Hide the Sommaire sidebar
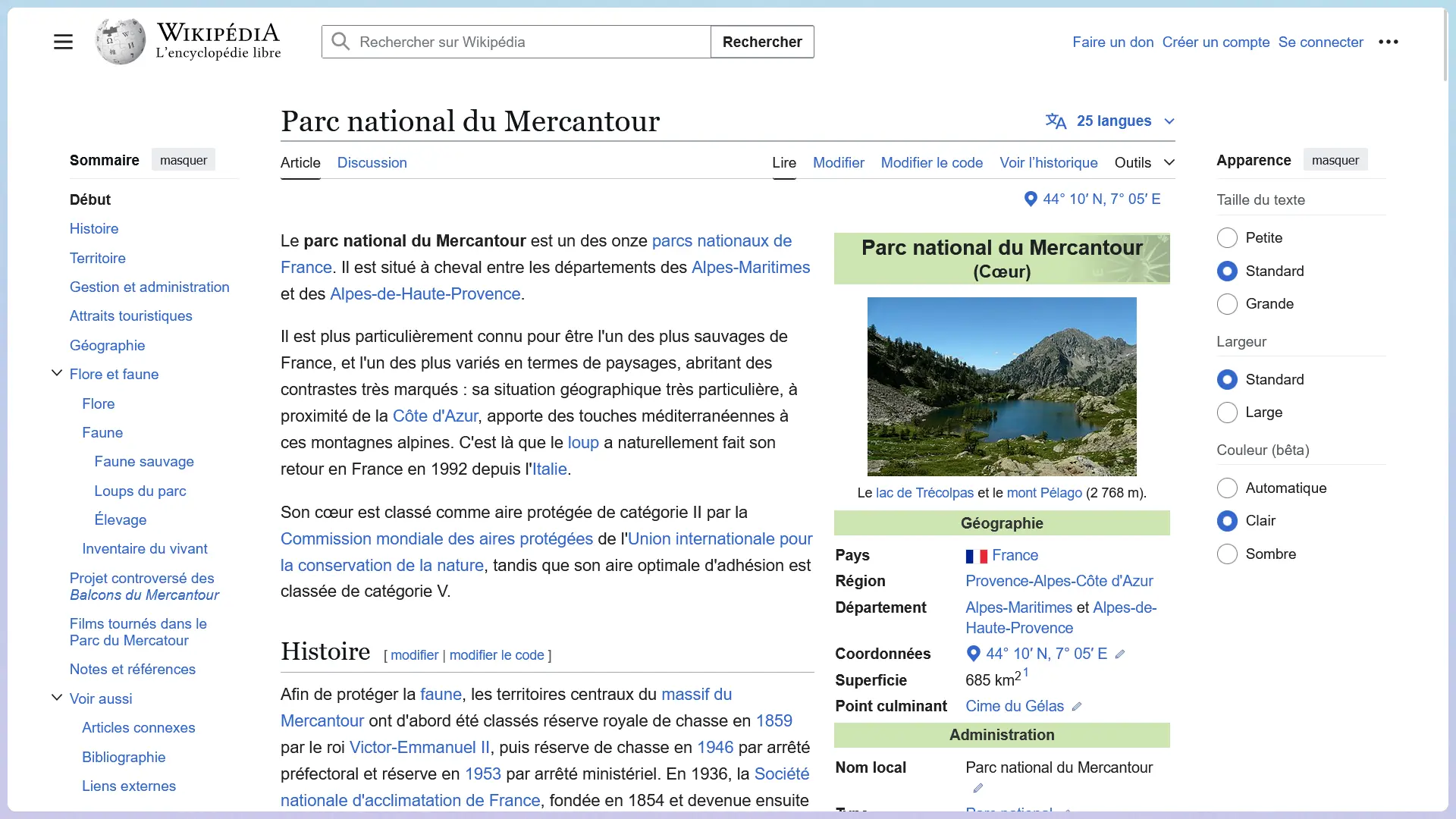 pos(184,160)
